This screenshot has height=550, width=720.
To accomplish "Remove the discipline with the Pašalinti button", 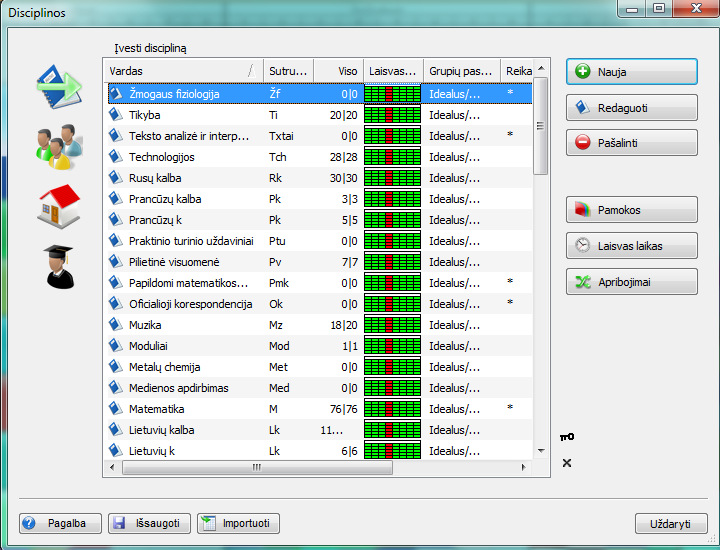I will tap(631, 143).
